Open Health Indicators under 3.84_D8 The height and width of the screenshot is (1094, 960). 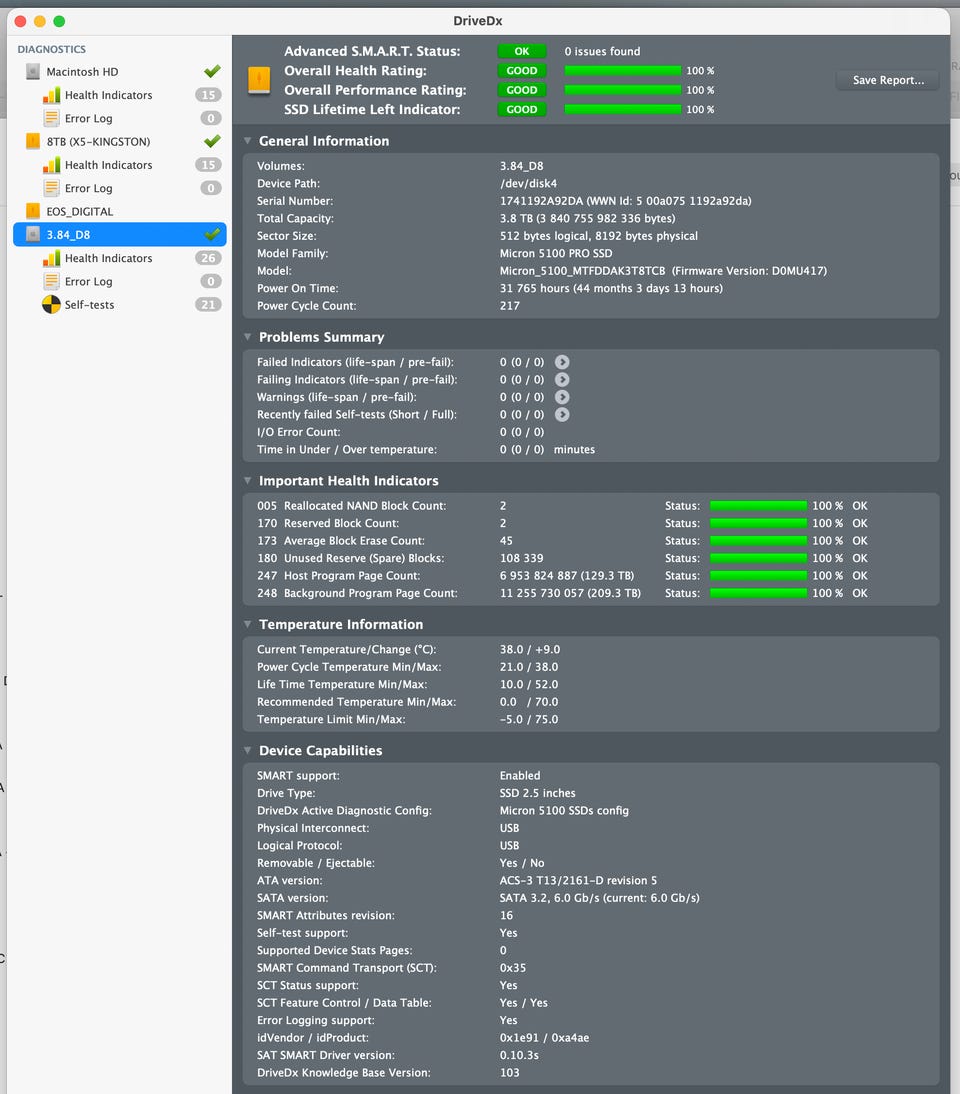point(120,258)
